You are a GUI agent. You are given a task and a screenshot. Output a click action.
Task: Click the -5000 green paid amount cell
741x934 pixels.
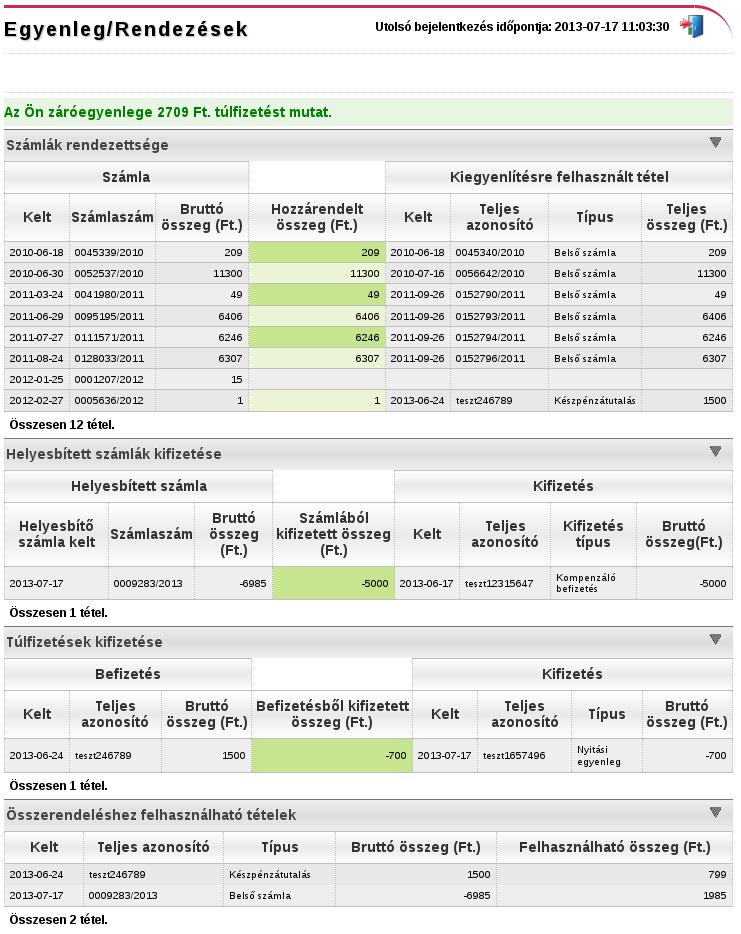[x=334, y=583]
